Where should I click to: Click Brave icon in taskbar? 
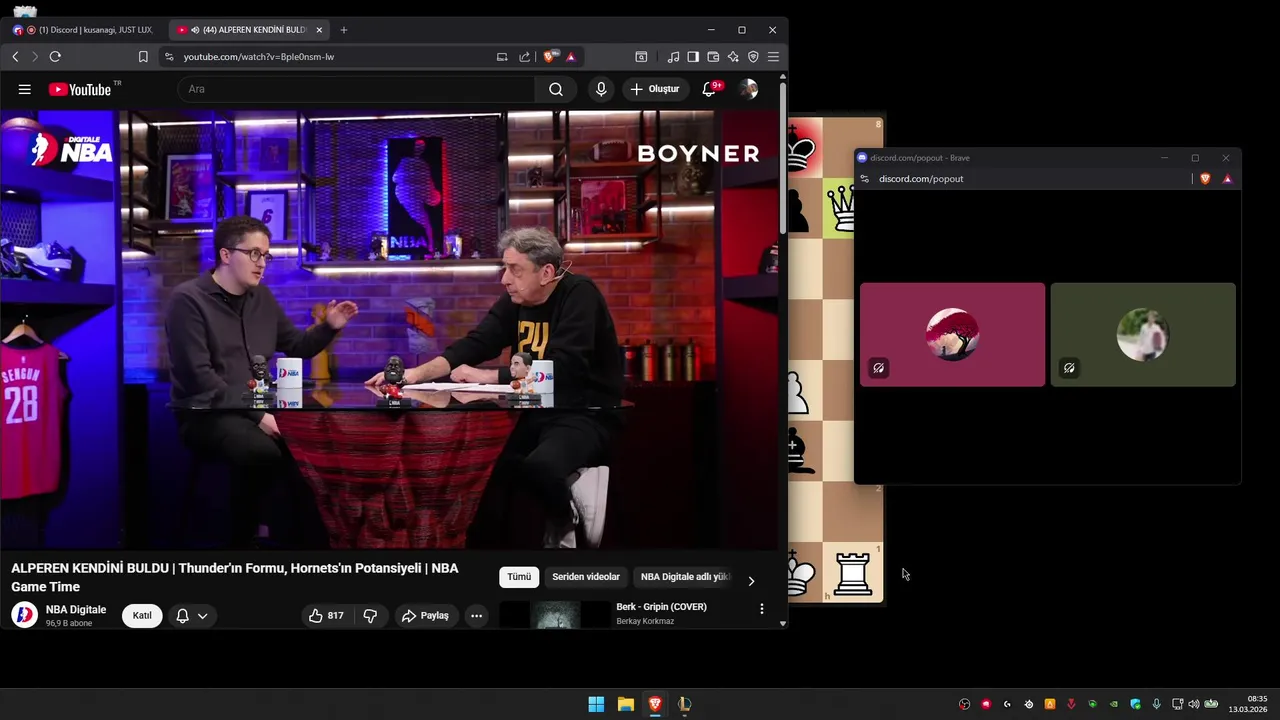coord(655,704)
